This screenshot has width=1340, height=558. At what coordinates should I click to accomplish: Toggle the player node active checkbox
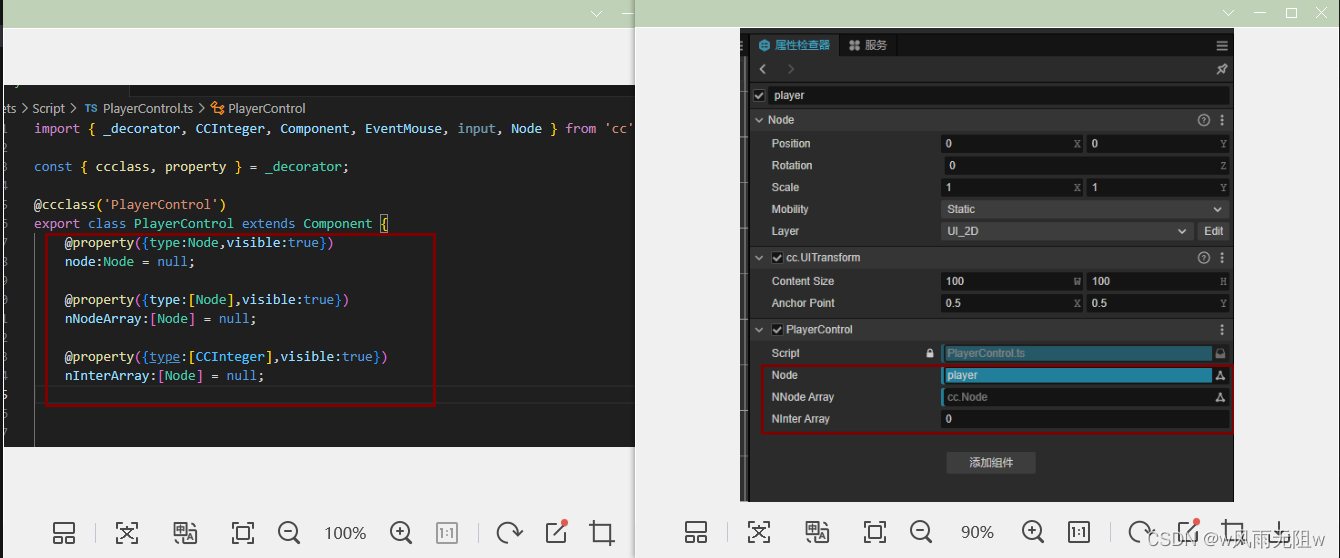pyautogui.click(x=760, y=96)
